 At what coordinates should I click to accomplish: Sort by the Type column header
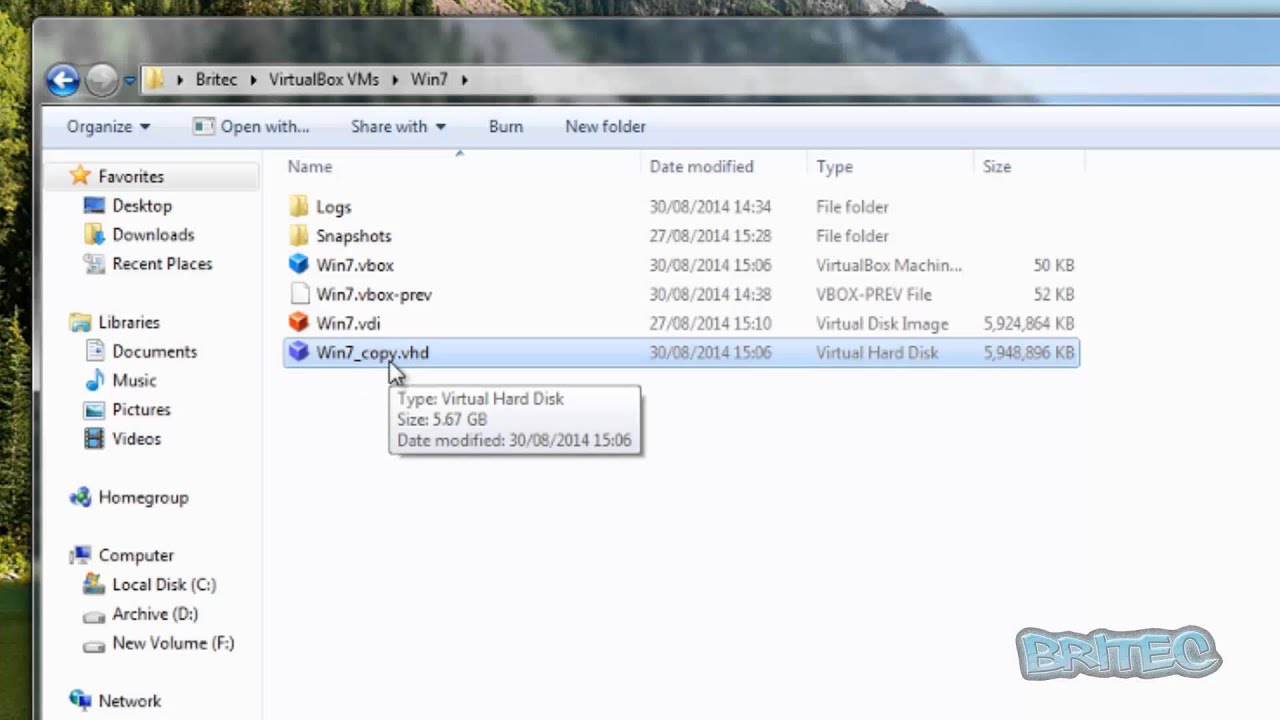pyautogui.click(x=834, y=167)
